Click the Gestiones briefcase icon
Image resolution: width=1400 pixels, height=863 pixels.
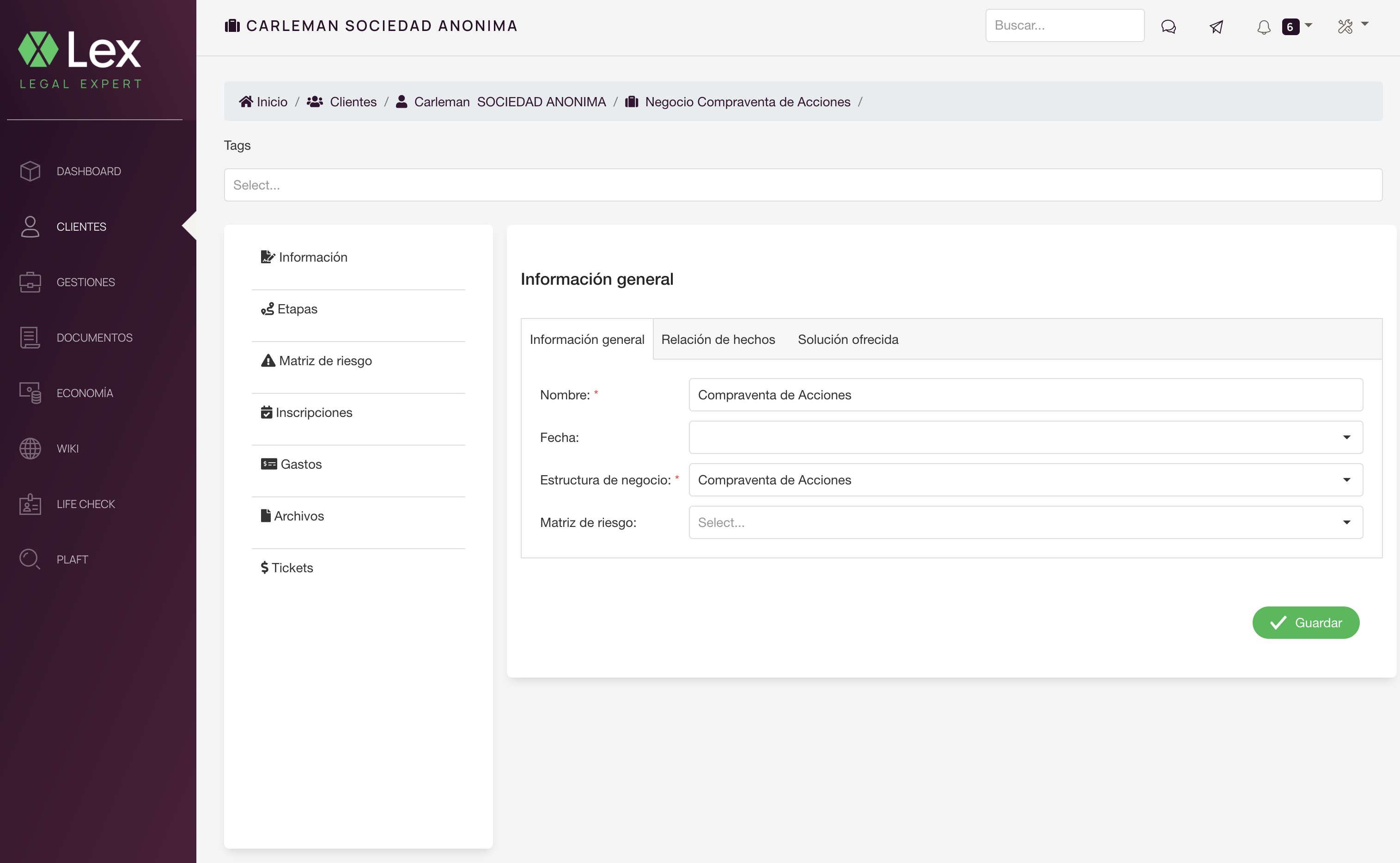[x=30, y=282]
